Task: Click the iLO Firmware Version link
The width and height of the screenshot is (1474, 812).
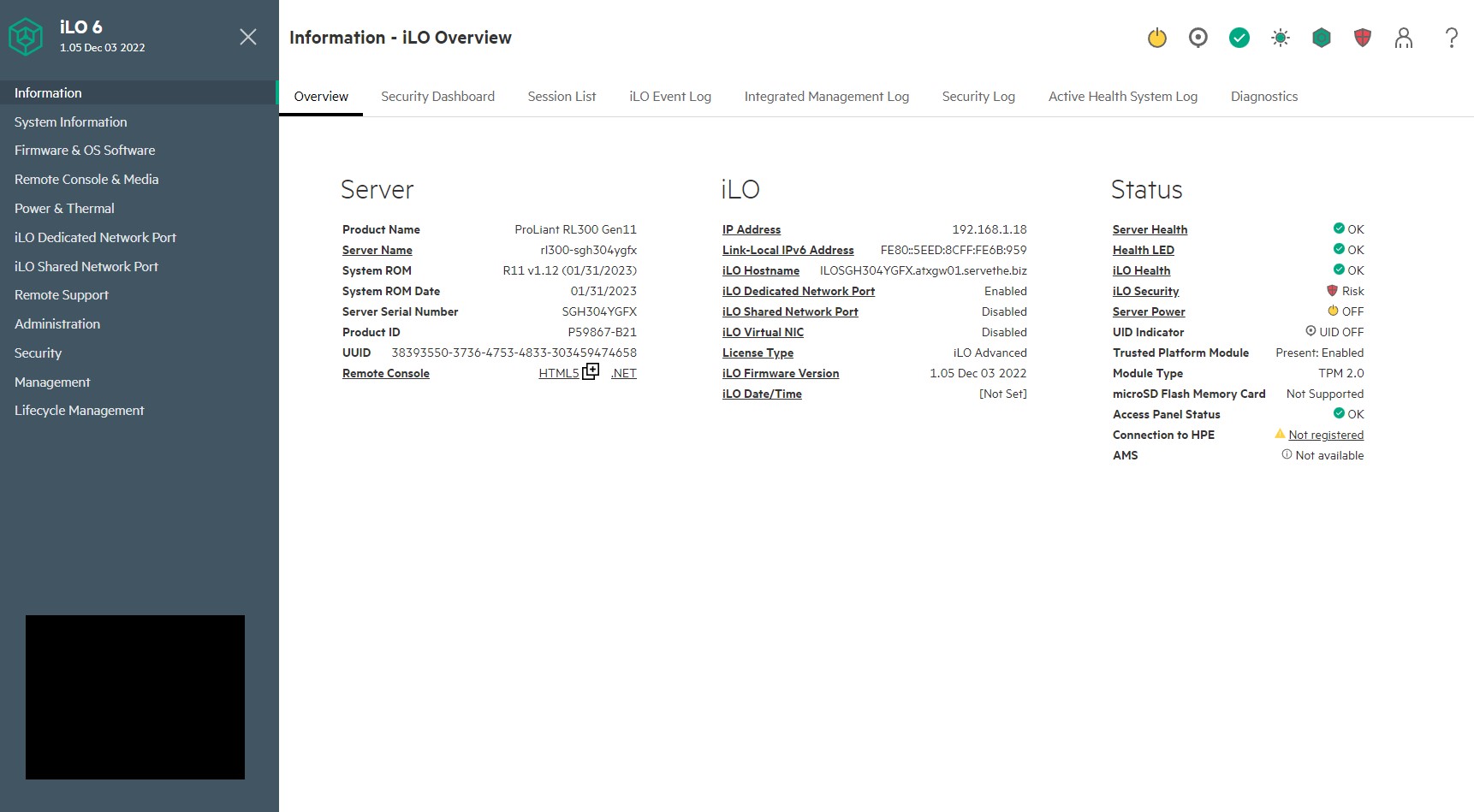Action: point(781,373)
